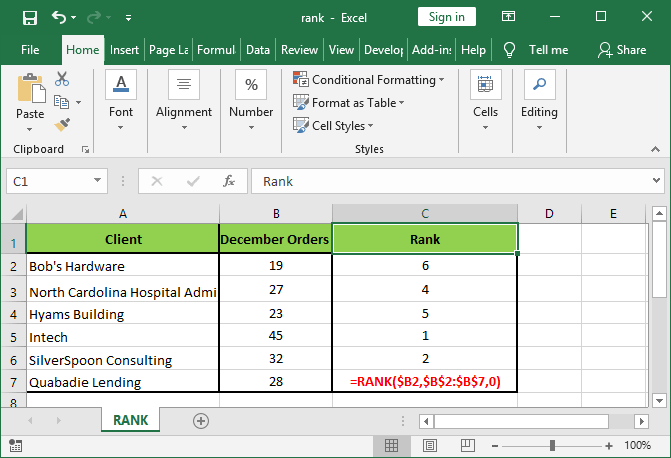Open the Developer tab

pos(383,50)
